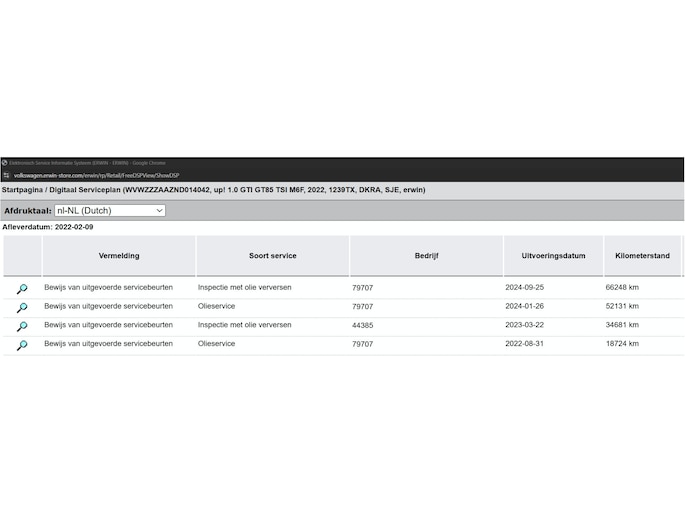Click Inspectie met olie verversen in first row
Viewport: 685px width, 514px height.
(x=245, y=287)
